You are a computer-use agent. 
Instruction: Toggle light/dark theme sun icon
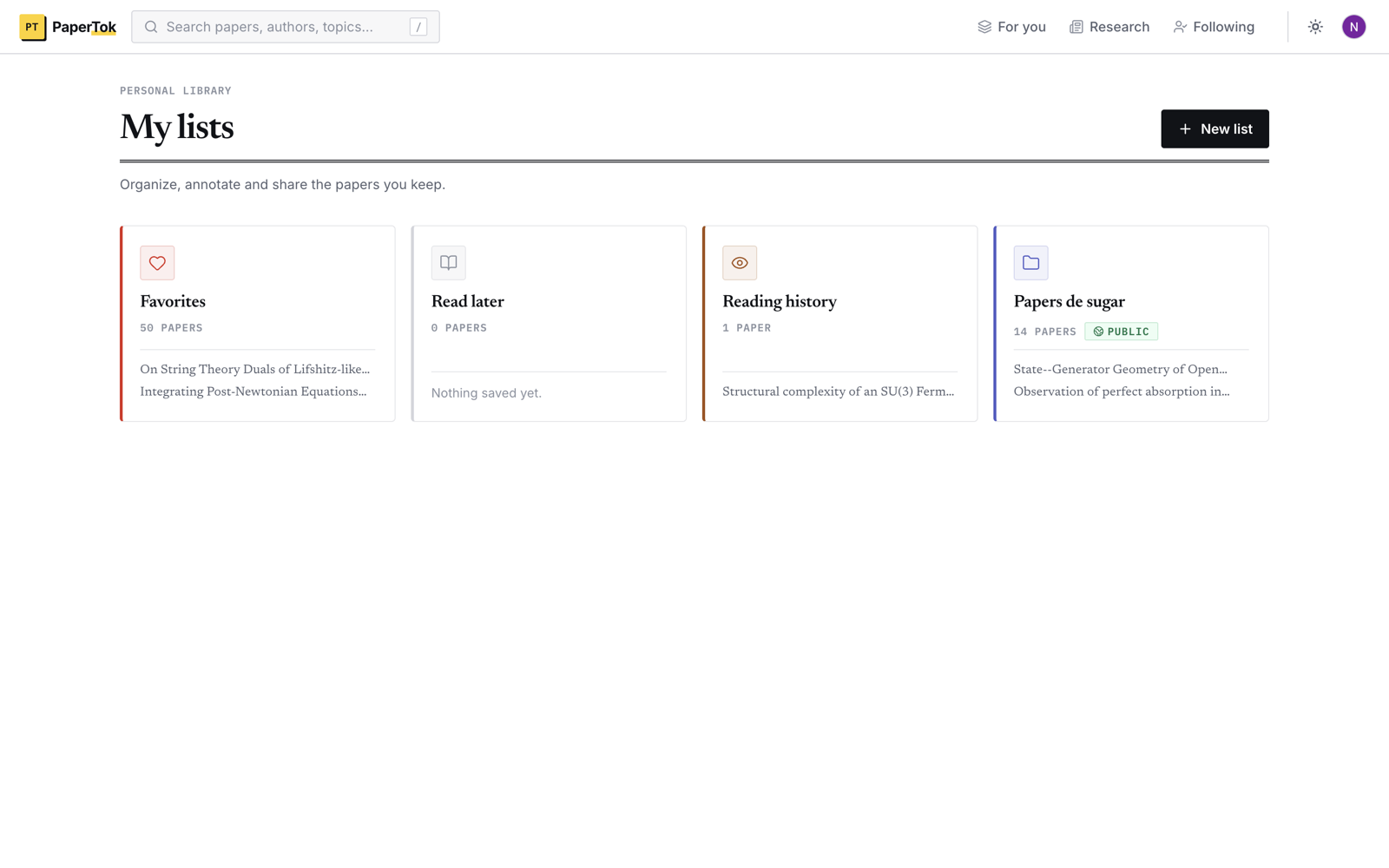click(x=1315, y=27)
